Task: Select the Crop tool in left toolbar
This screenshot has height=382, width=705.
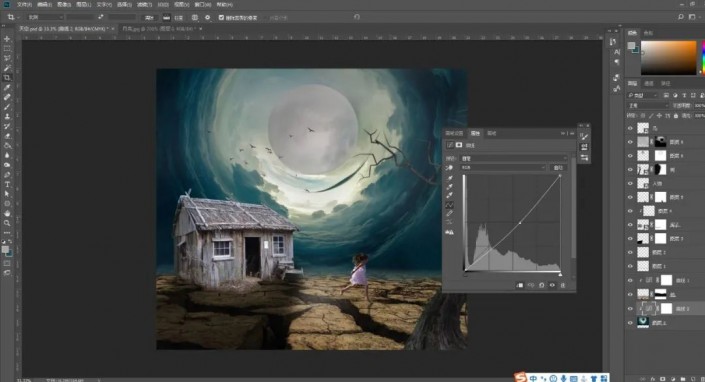Action: coord(7,78)
